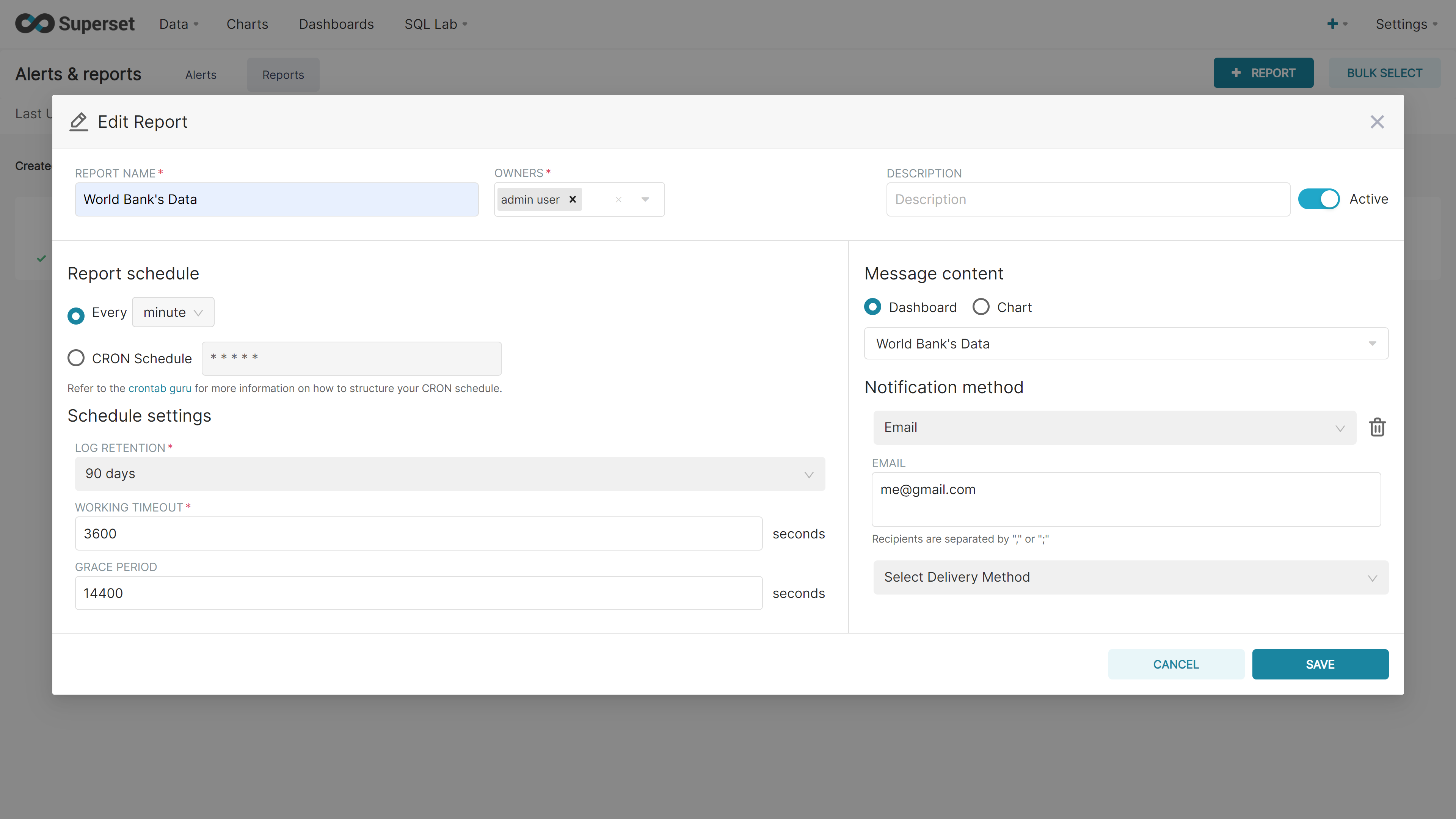Click the edit pencil icon beside Edit Report

[78, 122]
